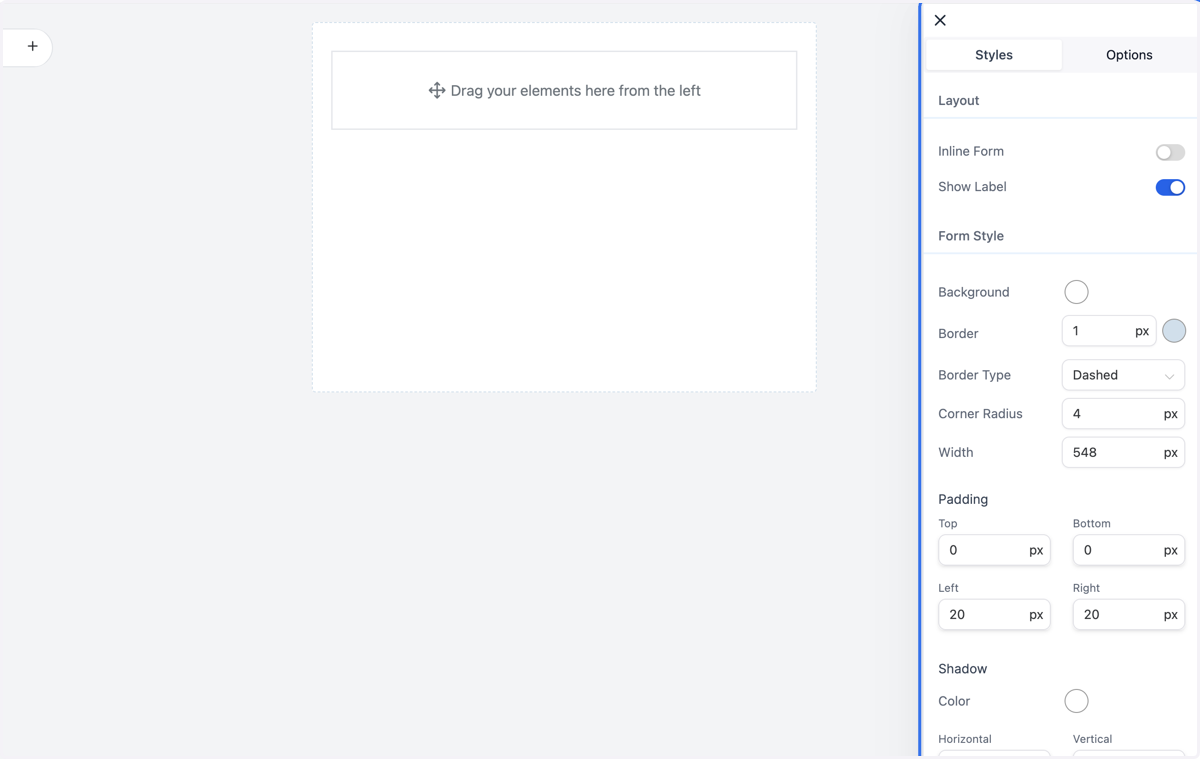Edit the Corner Radius field
Viewport: 1200px width, 759px height.
[1123, 414]
